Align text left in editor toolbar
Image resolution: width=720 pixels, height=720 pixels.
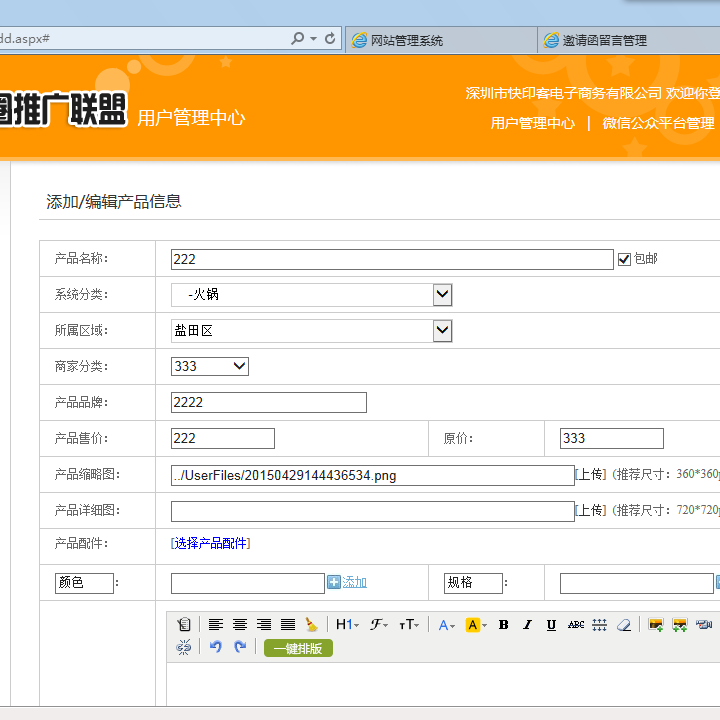pos(216,625)
